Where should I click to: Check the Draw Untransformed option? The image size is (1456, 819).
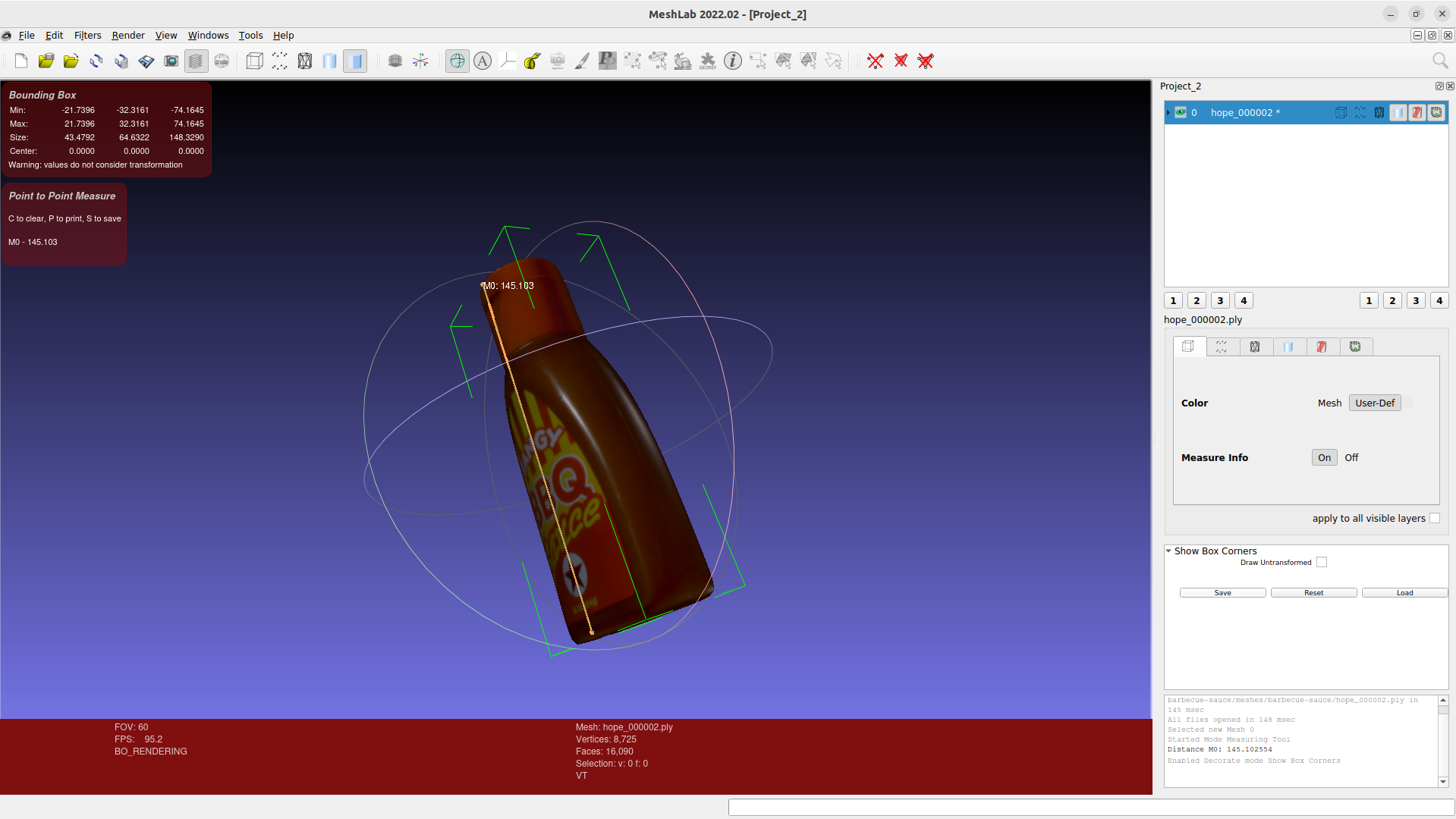click(x=1322, y=562)
